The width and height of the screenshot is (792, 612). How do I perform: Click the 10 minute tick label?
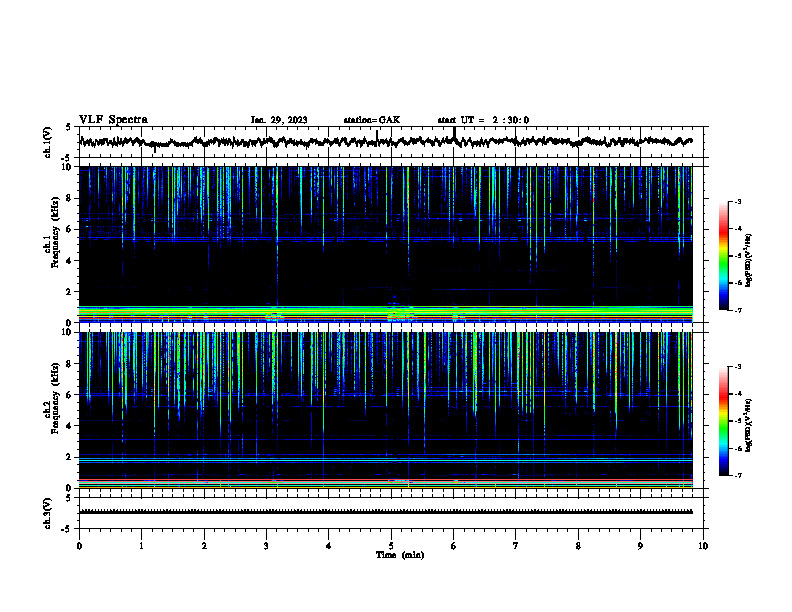pyautogui.click(x=703, y=546)
